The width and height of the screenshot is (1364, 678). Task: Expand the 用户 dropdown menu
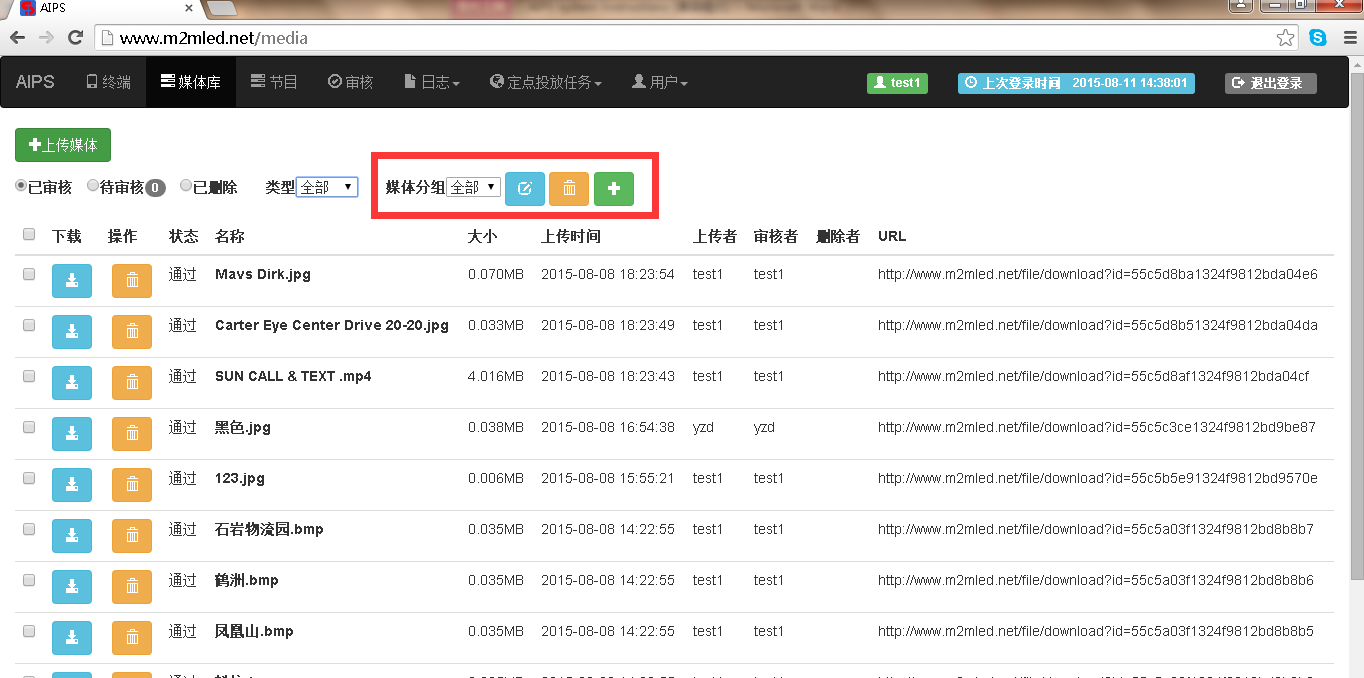pos(660,82)
